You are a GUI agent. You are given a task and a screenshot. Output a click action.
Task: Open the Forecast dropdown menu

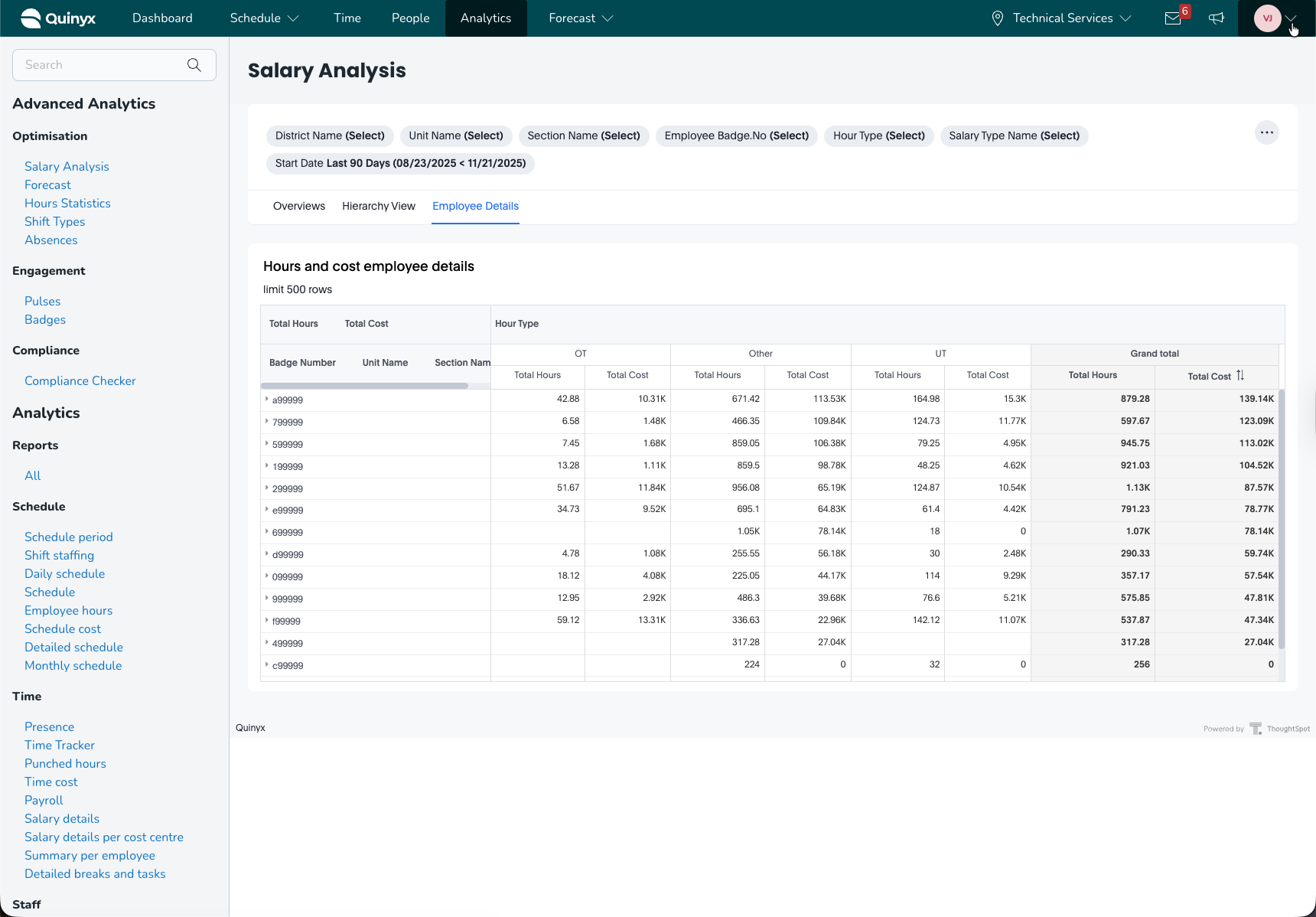[x=581, y=18]
